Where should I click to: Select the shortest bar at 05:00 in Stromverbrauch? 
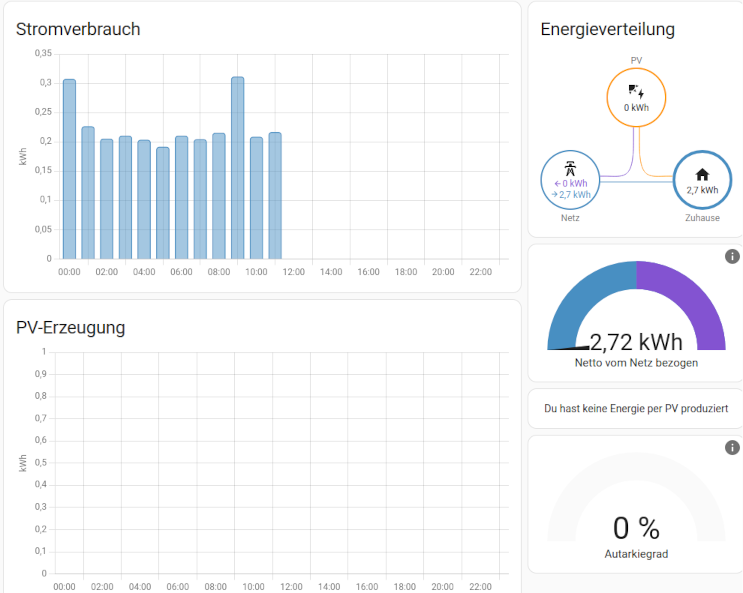pyautogui.click(x=162, y=203)
